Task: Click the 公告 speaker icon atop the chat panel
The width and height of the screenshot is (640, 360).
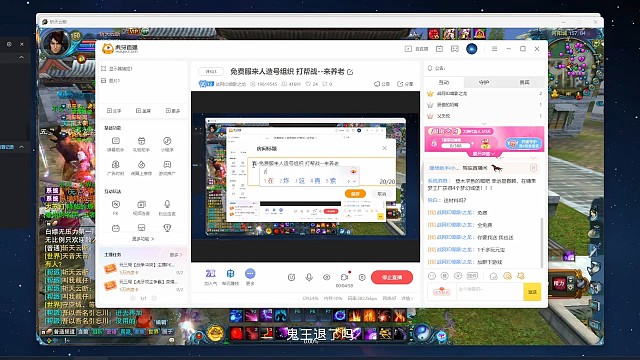Action: [x=430, y=68]
